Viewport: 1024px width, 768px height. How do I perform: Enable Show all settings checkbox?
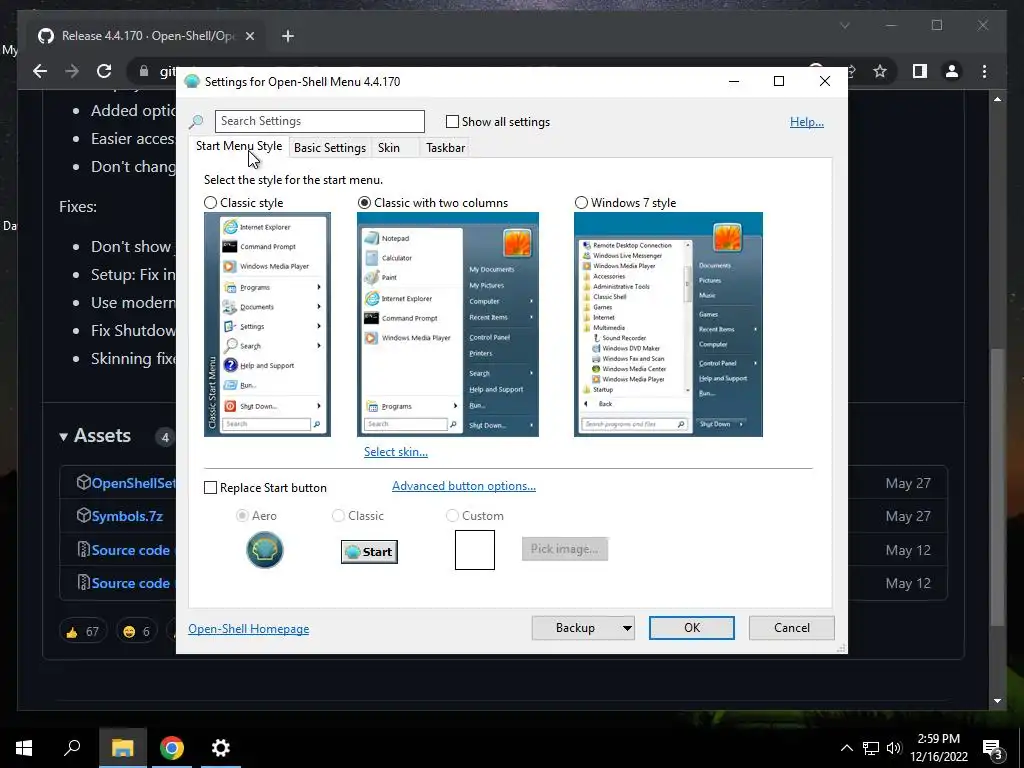pos(452,121)
